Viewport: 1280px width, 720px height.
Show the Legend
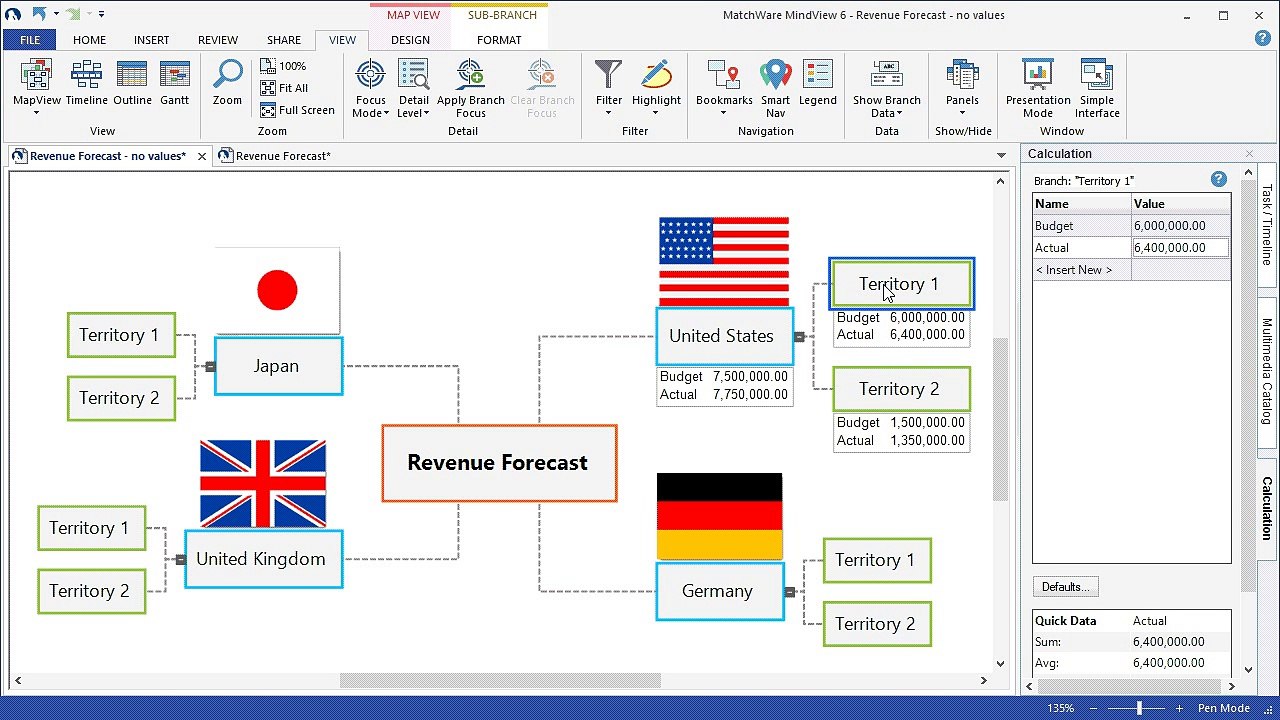(817, 83)
